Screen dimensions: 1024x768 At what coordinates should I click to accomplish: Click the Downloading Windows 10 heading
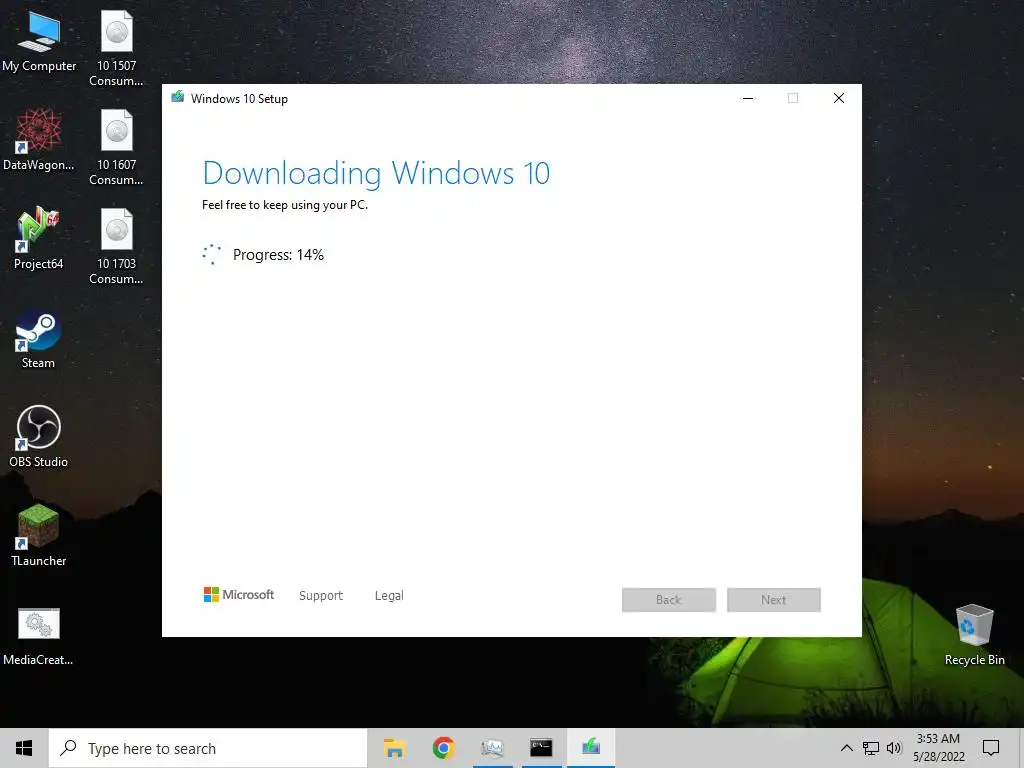click(376, 173)
